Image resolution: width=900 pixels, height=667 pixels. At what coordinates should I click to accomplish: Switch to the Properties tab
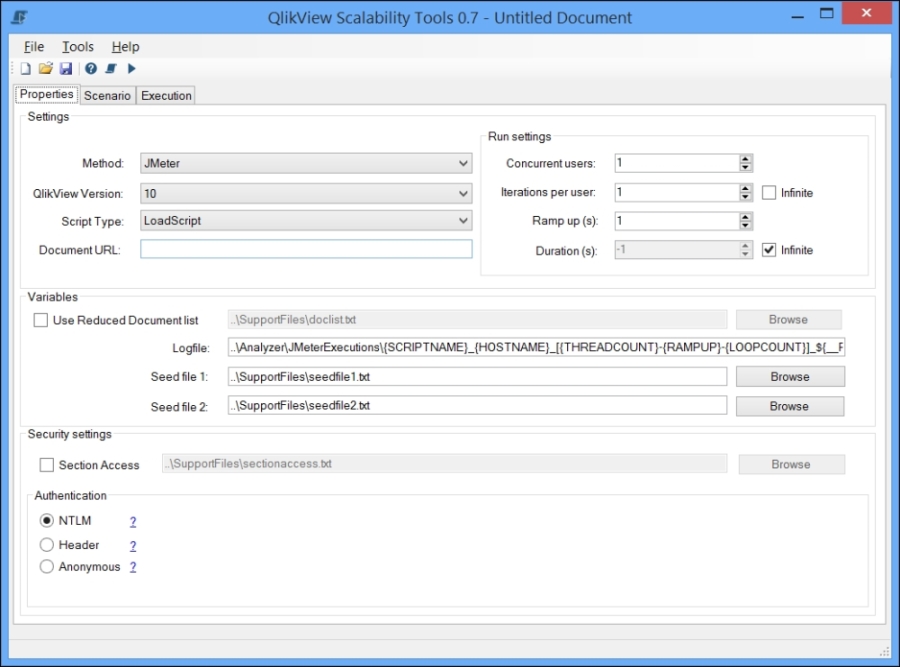click(46, 94)
